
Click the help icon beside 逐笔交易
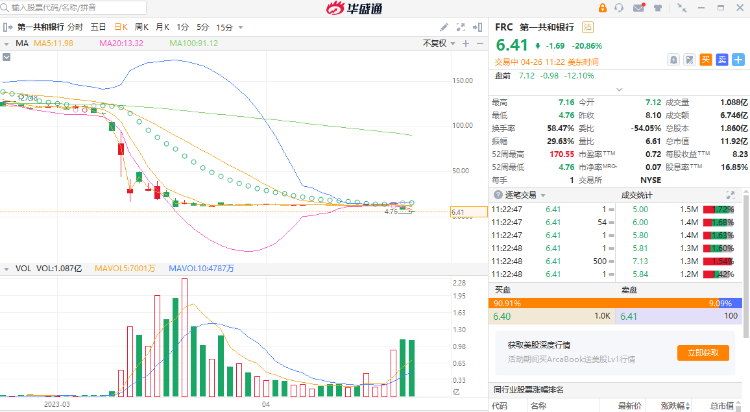pos(498,195)
